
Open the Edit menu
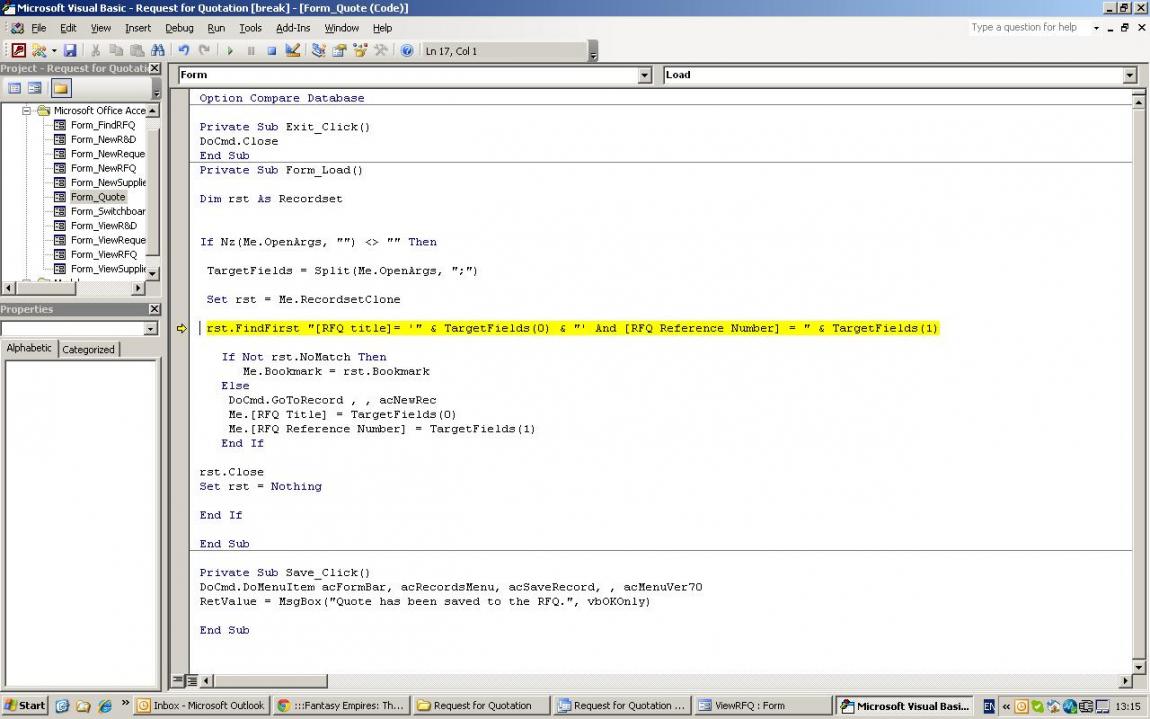pos(68,28)
